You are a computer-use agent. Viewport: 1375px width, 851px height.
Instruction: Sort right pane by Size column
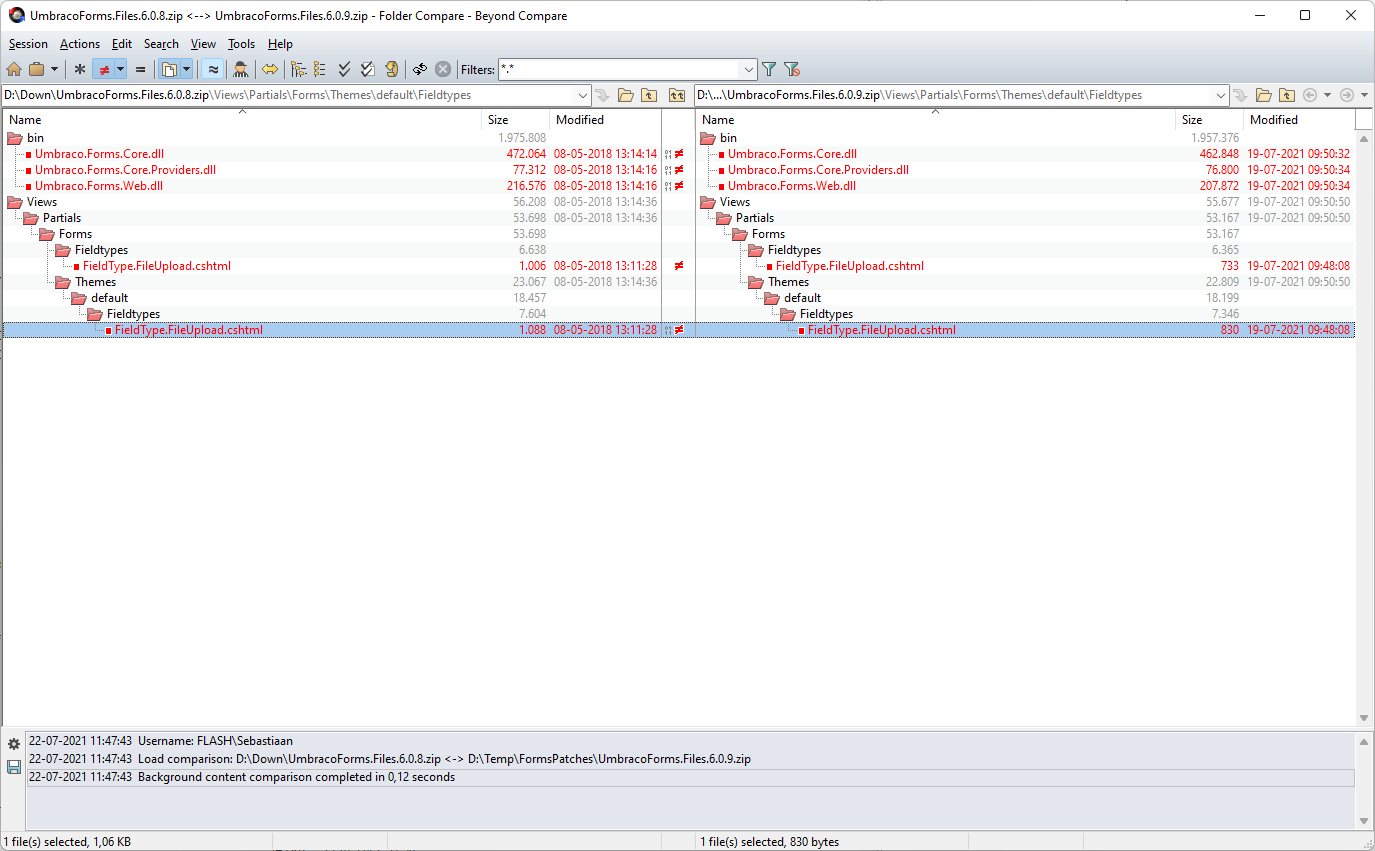point(1210,120)
